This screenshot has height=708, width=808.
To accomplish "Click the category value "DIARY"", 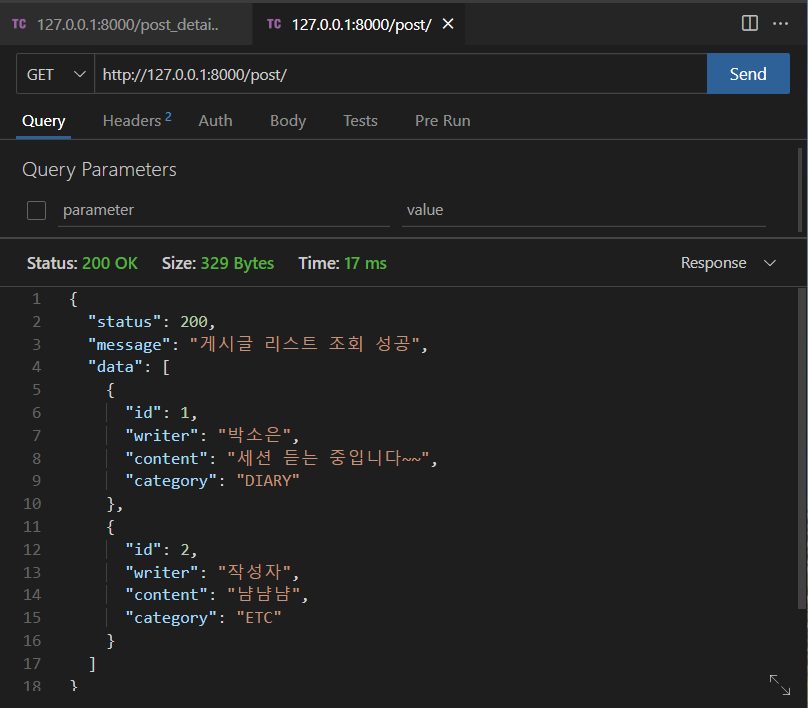I will pos(268,481).
